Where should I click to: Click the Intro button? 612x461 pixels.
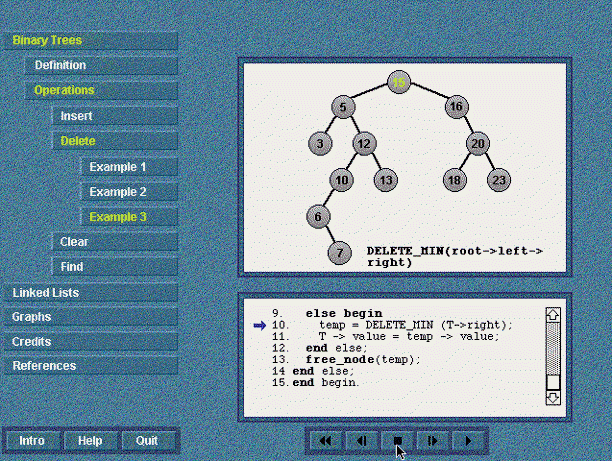pyautogui.click(x=32, y=441)
